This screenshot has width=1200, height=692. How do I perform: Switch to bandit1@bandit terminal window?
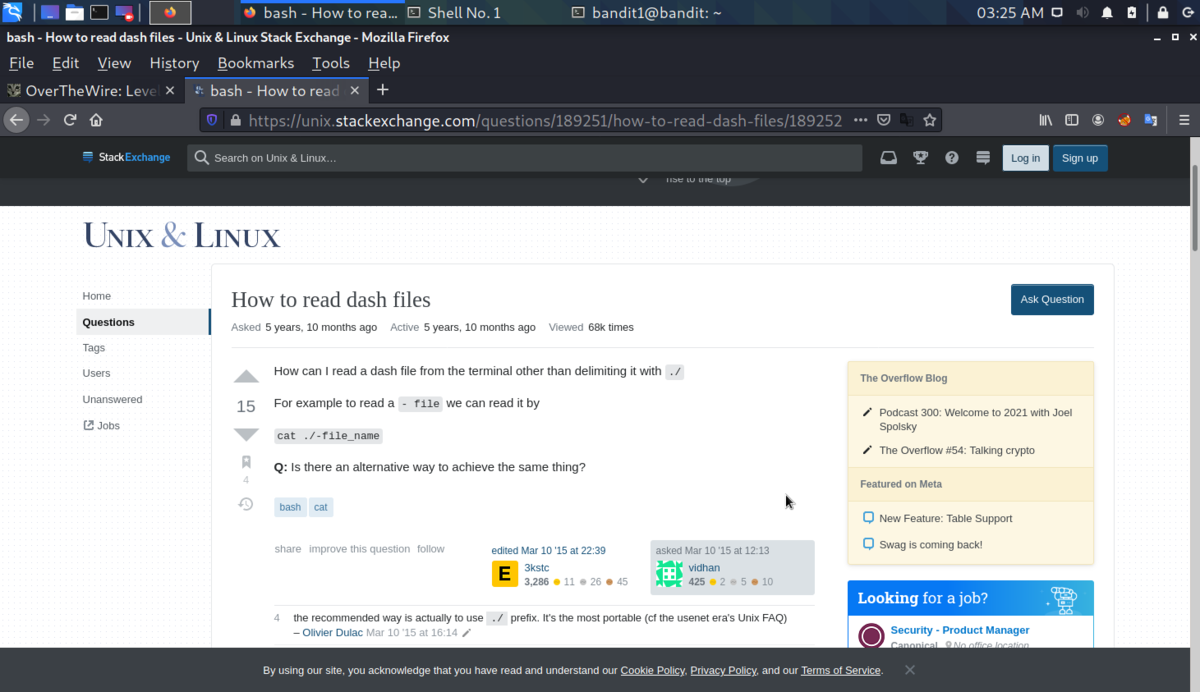coord(646,13)
